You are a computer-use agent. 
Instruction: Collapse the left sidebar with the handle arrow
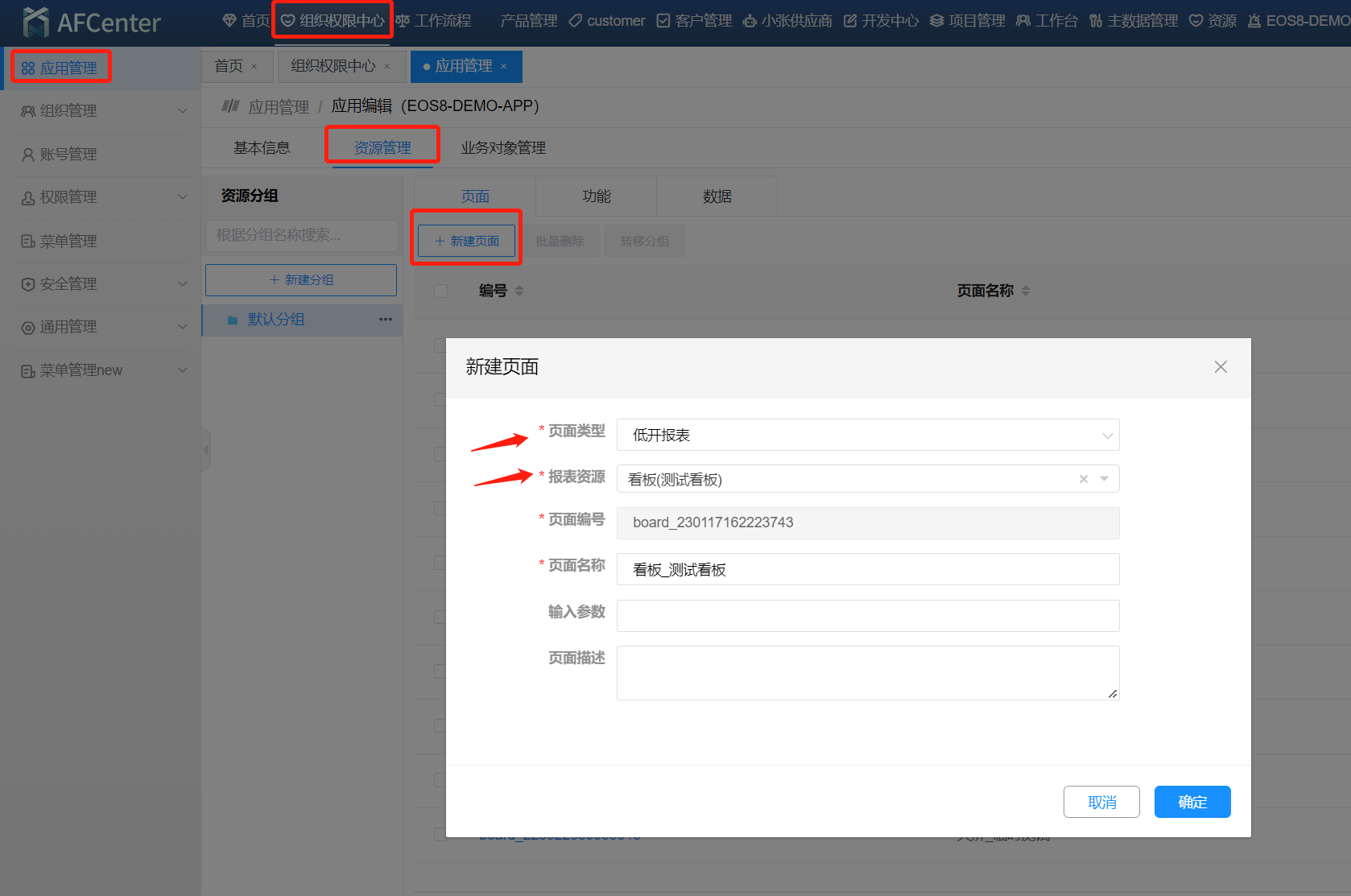click(x=206, y=449)
